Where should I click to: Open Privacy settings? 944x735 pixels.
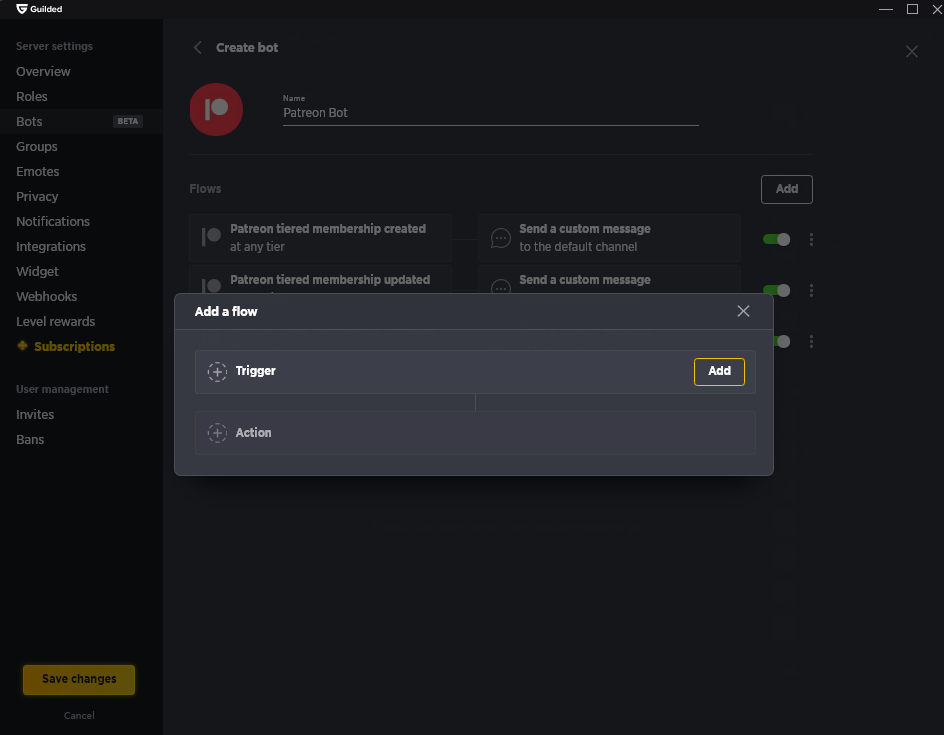tap(37, 196)
